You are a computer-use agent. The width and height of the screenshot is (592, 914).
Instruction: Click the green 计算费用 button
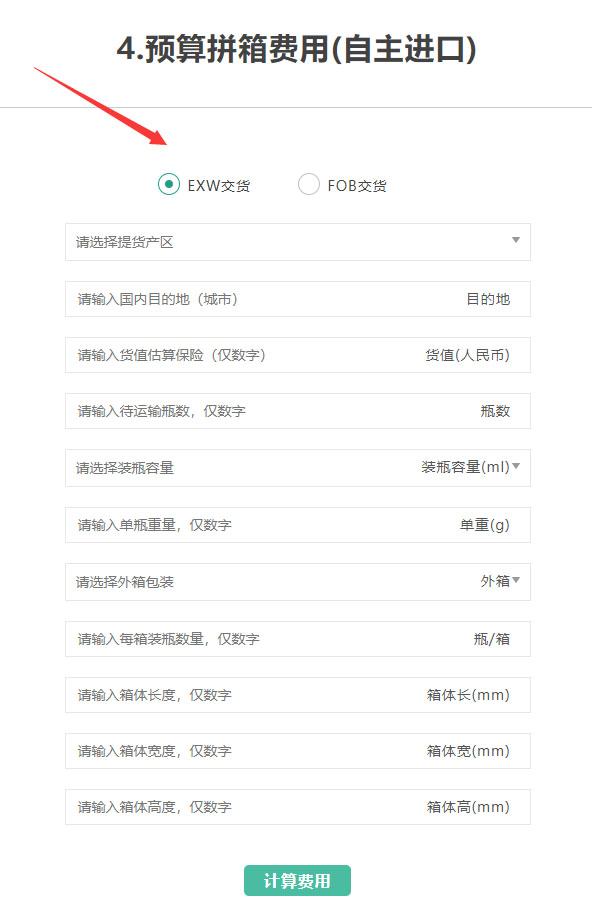(x=297, y=880)
